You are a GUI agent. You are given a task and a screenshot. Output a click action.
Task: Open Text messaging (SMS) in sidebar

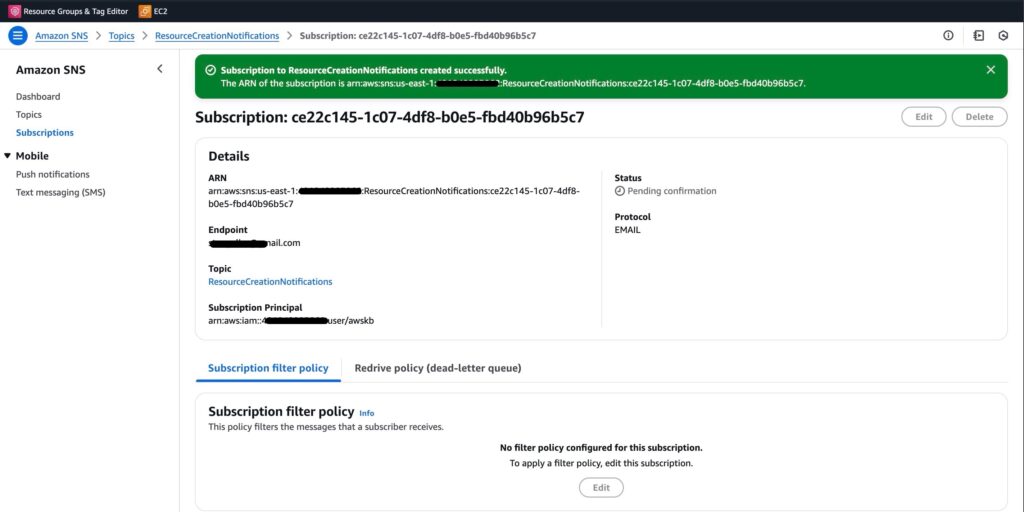tap(61, 193)
